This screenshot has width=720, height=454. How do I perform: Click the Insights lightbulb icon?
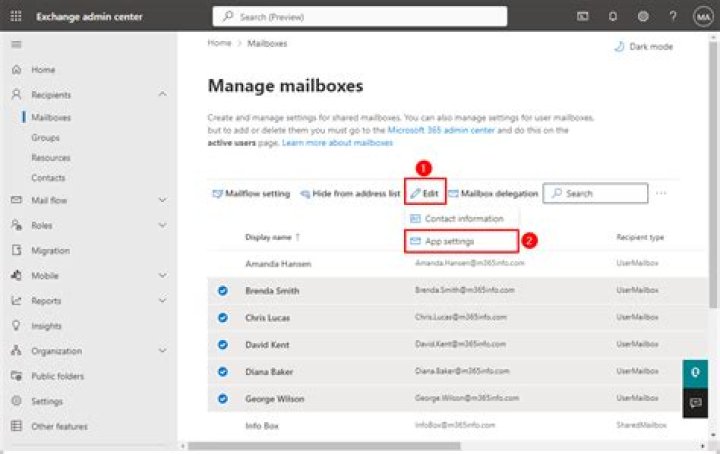click(x=17, y=325)
